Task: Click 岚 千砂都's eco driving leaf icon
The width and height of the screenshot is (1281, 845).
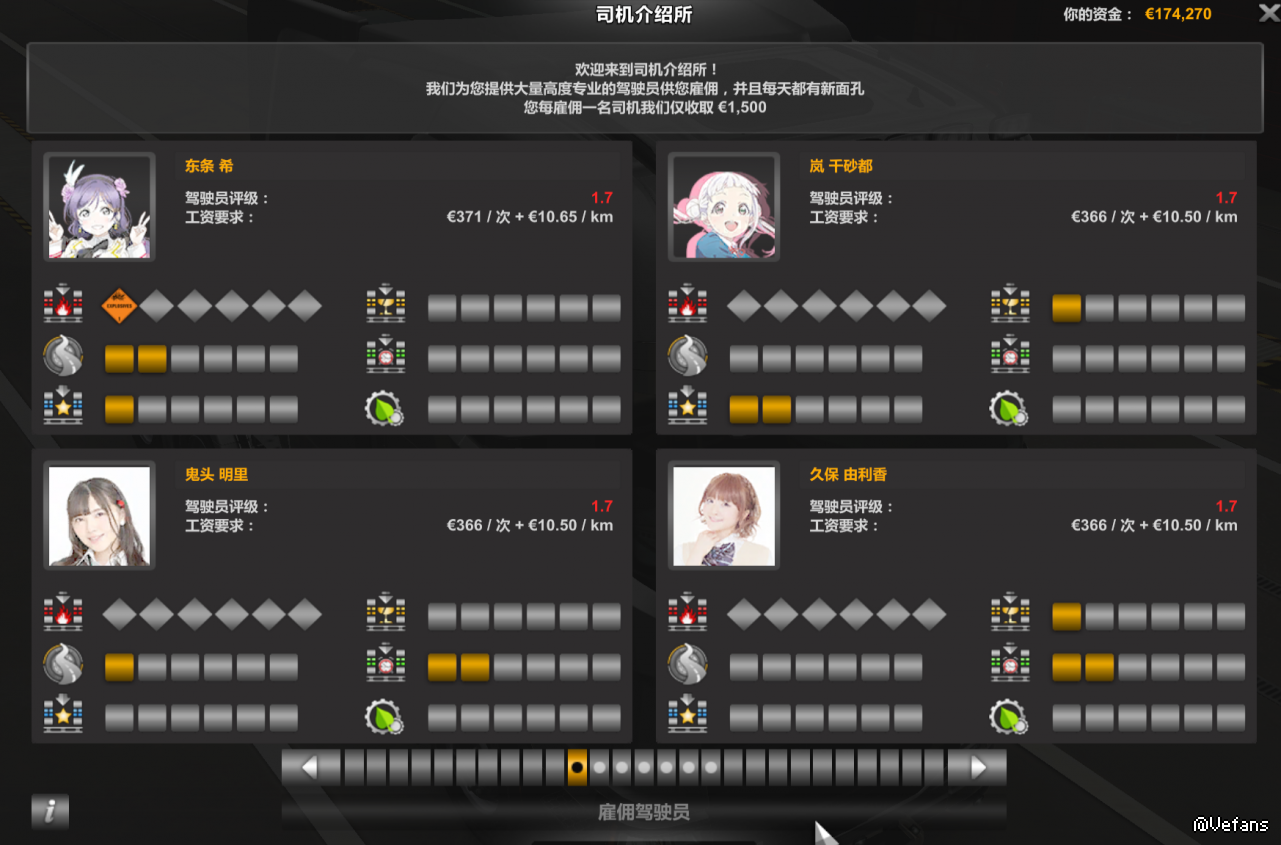Action: coord(1010,407)
